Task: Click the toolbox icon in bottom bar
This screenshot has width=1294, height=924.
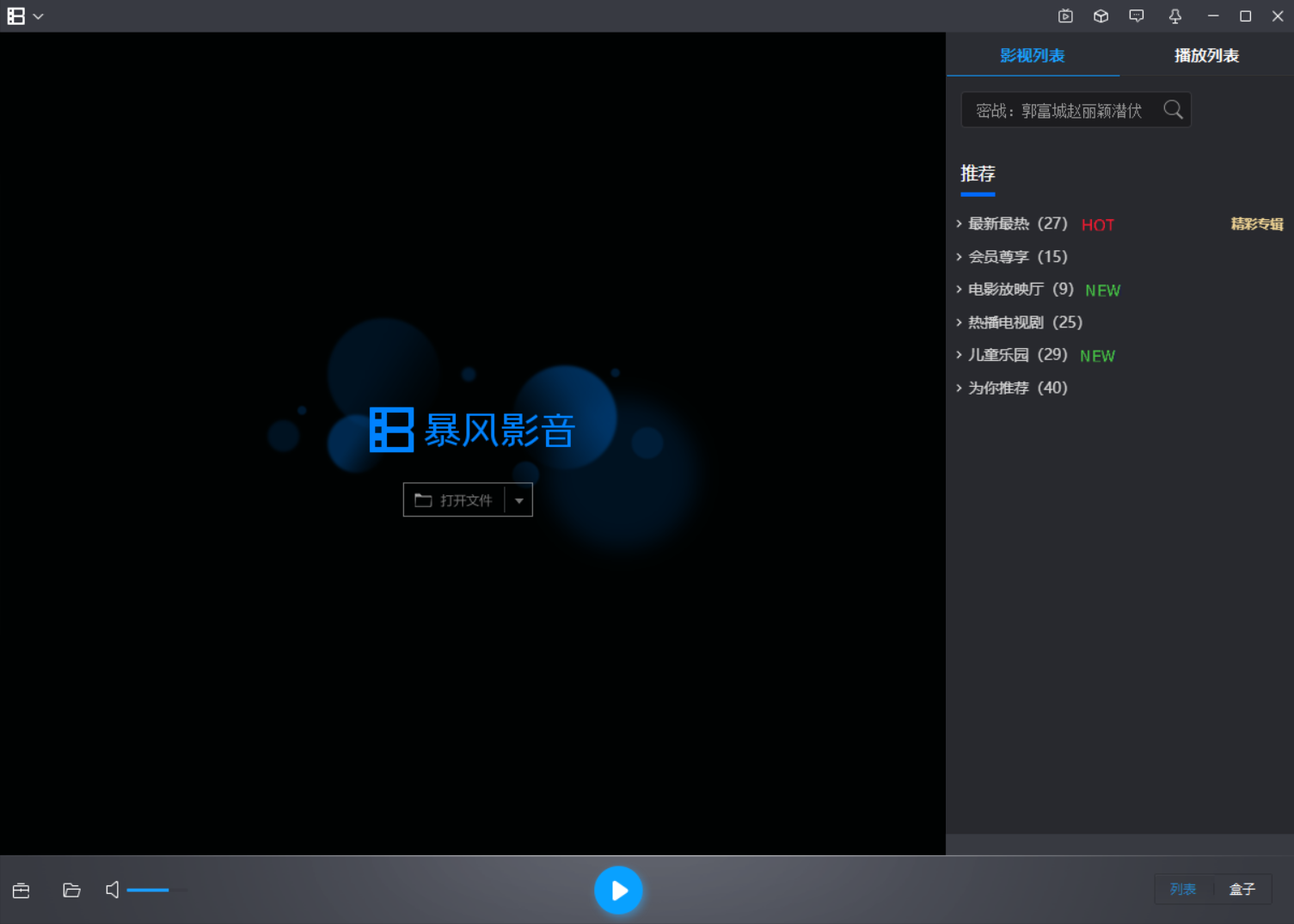Action: coord(21,890)
